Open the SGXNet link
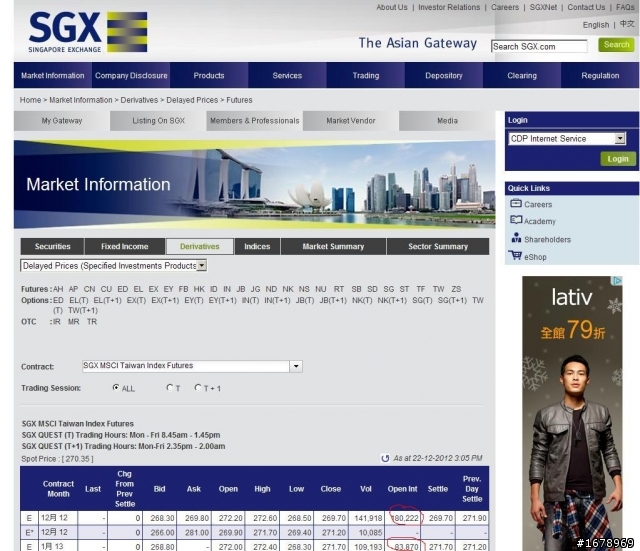This screenshot has width=640, height=551. (x=543, y=7)
